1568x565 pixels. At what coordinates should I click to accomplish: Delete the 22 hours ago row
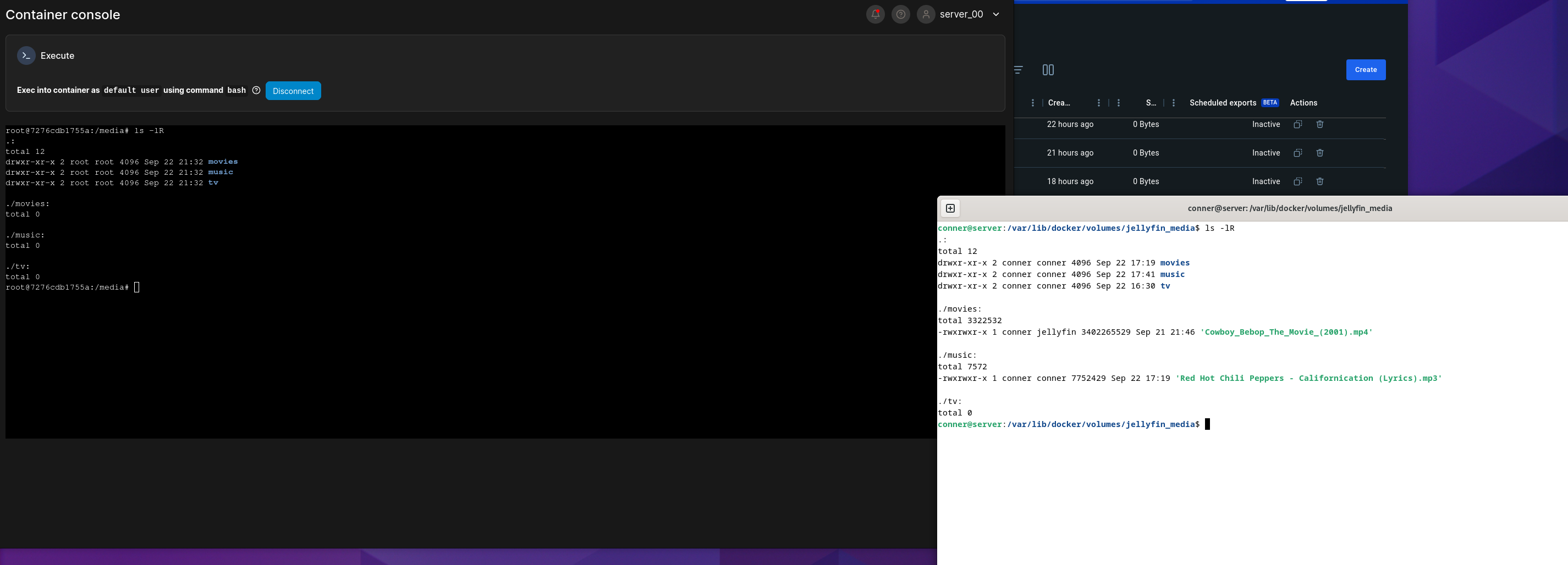click(x=1319, y=124)
